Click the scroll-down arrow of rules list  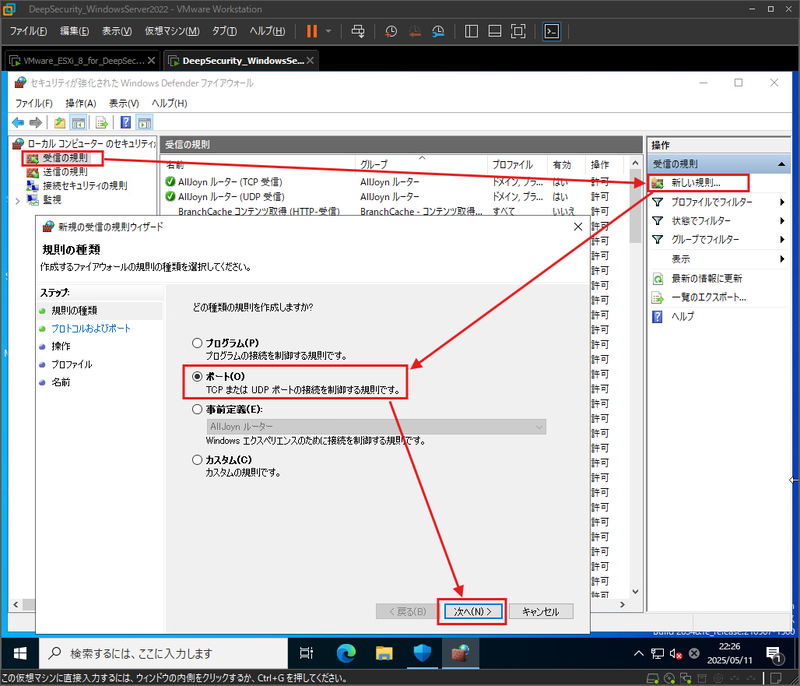(x=635, y=592)
